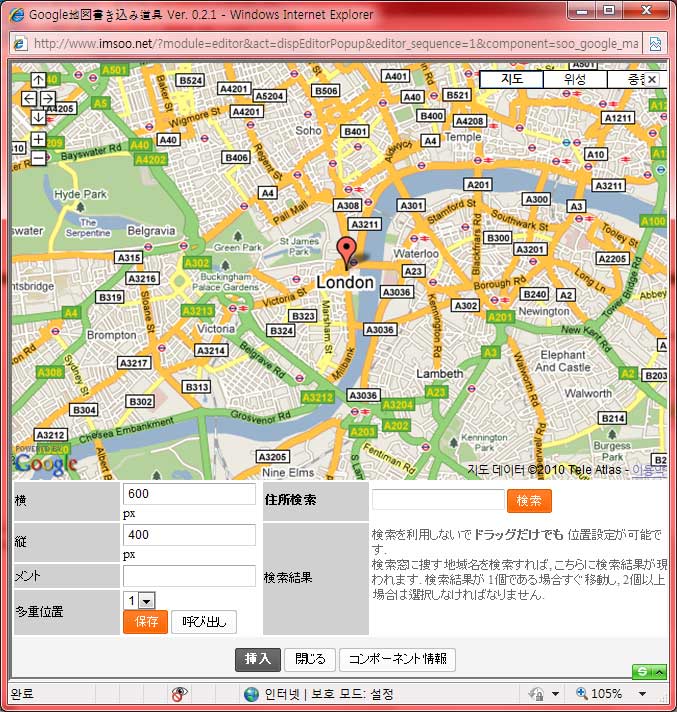The image size is (677, 712).
Task: Click the 인터넷 | 보호 모드 status text
Action: 329,694
